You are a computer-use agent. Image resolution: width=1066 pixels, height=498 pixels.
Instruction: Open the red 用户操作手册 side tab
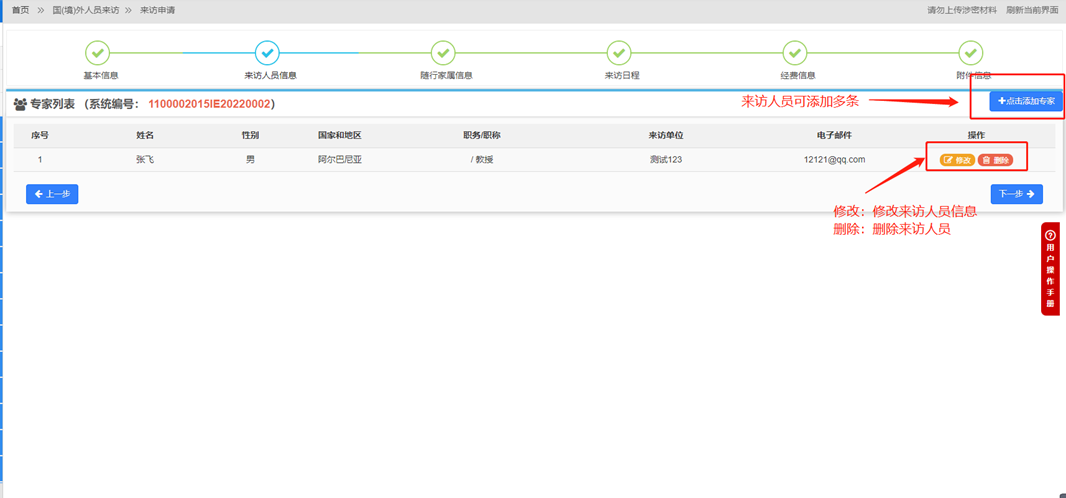1050,268
